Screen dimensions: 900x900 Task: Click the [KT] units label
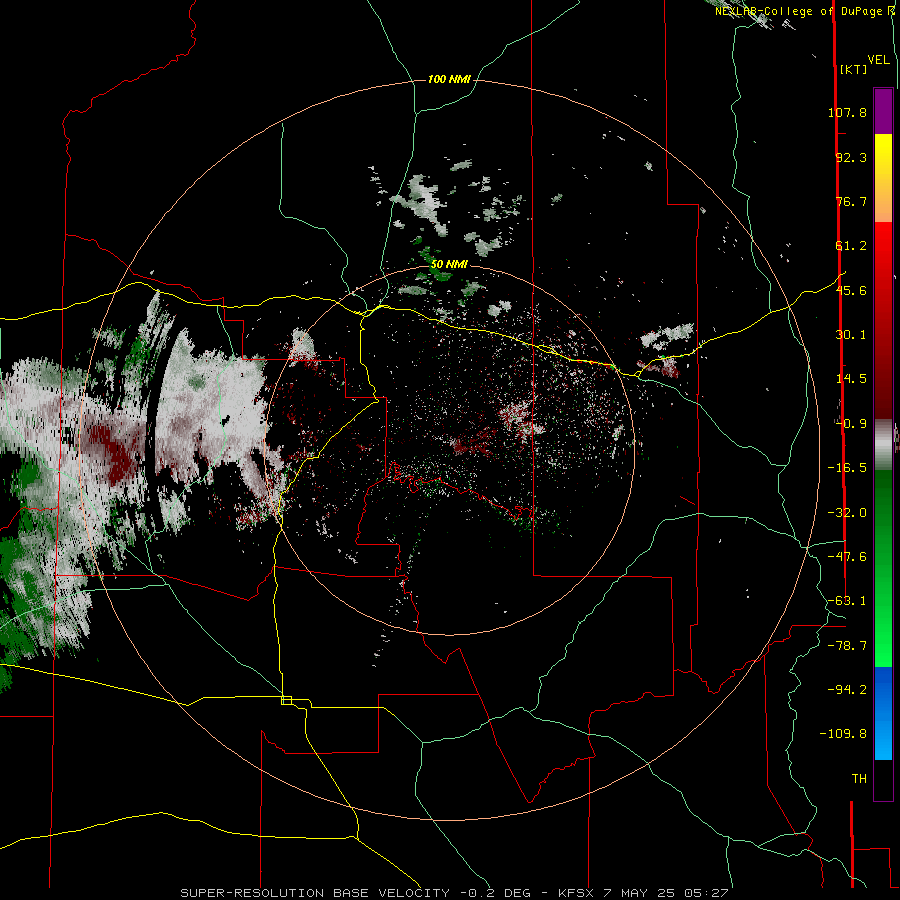854,69
